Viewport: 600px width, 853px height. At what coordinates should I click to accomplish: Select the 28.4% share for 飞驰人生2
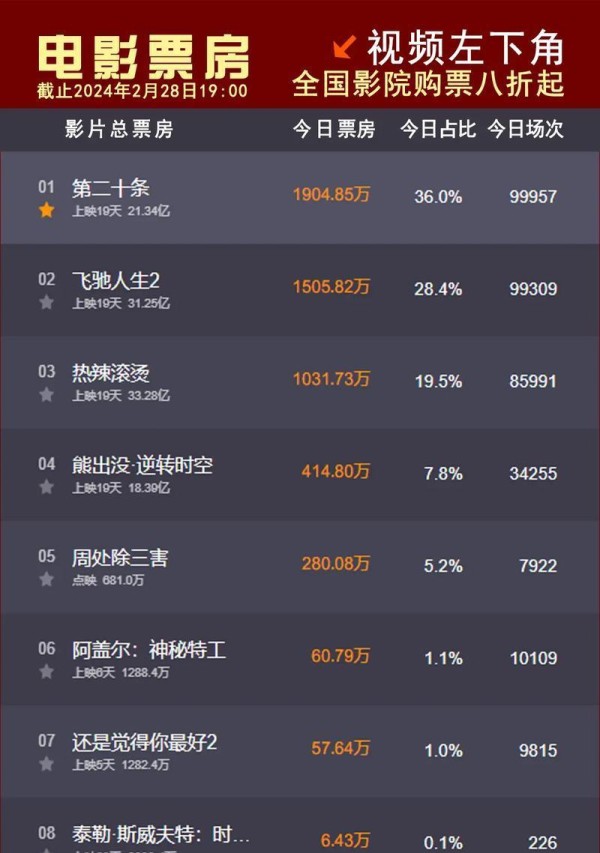438,289
